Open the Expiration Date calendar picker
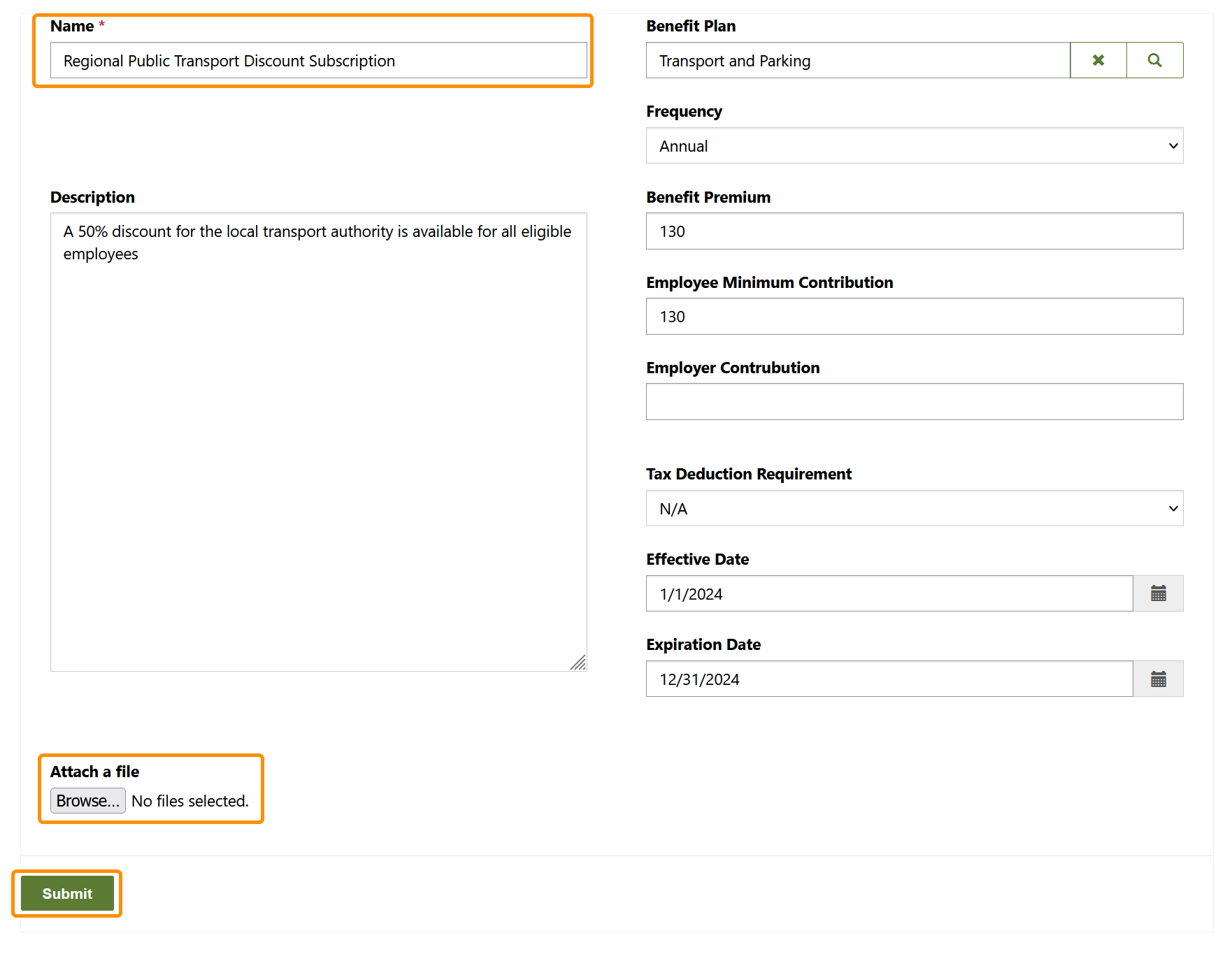The width and height of the screenshot is (1232, 954). tap(1158, 679)
